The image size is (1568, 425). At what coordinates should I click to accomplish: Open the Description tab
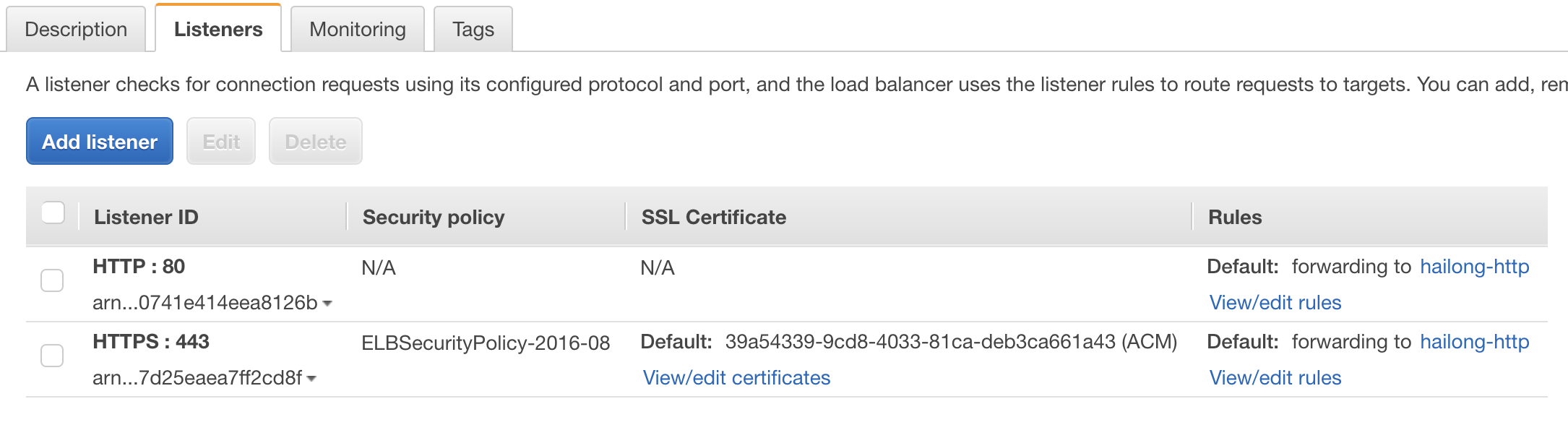click(x=76, y=29)
